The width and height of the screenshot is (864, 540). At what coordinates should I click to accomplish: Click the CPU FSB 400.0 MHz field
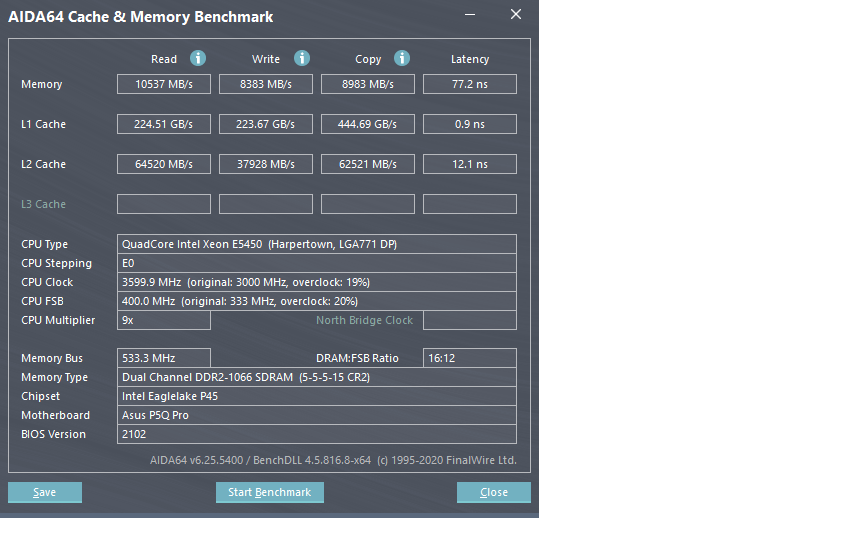[317, 301]
